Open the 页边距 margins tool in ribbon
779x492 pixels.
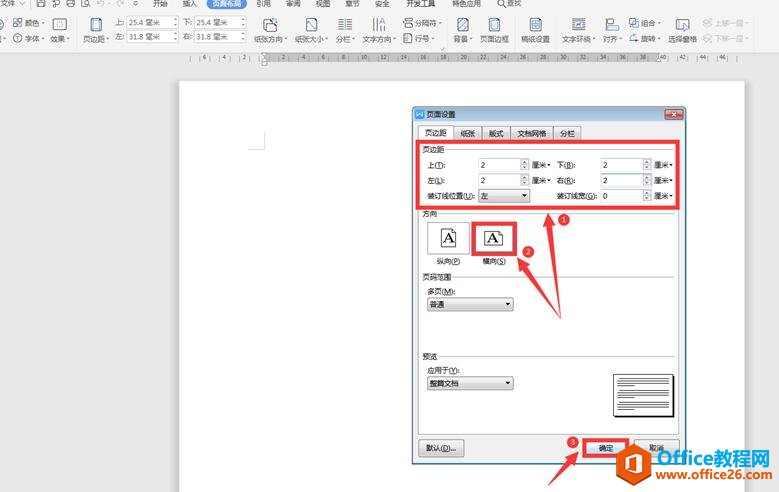95,29
